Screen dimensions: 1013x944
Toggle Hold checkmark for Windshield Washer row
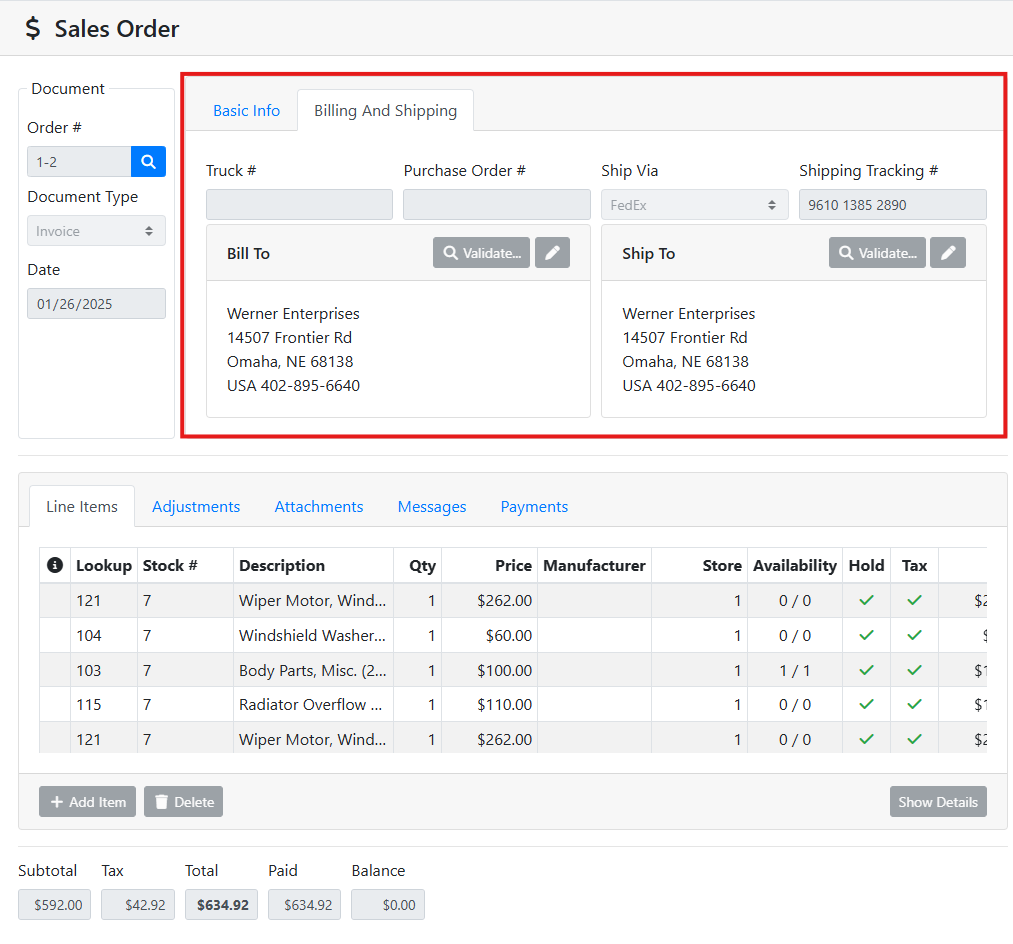(866, 635)
